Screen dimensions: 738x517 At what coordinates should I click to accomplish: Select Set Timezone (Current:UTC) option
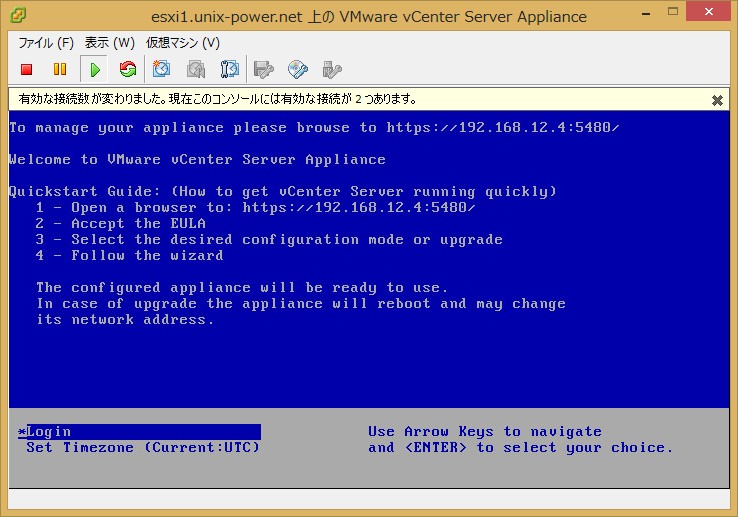tap(143, 447)
